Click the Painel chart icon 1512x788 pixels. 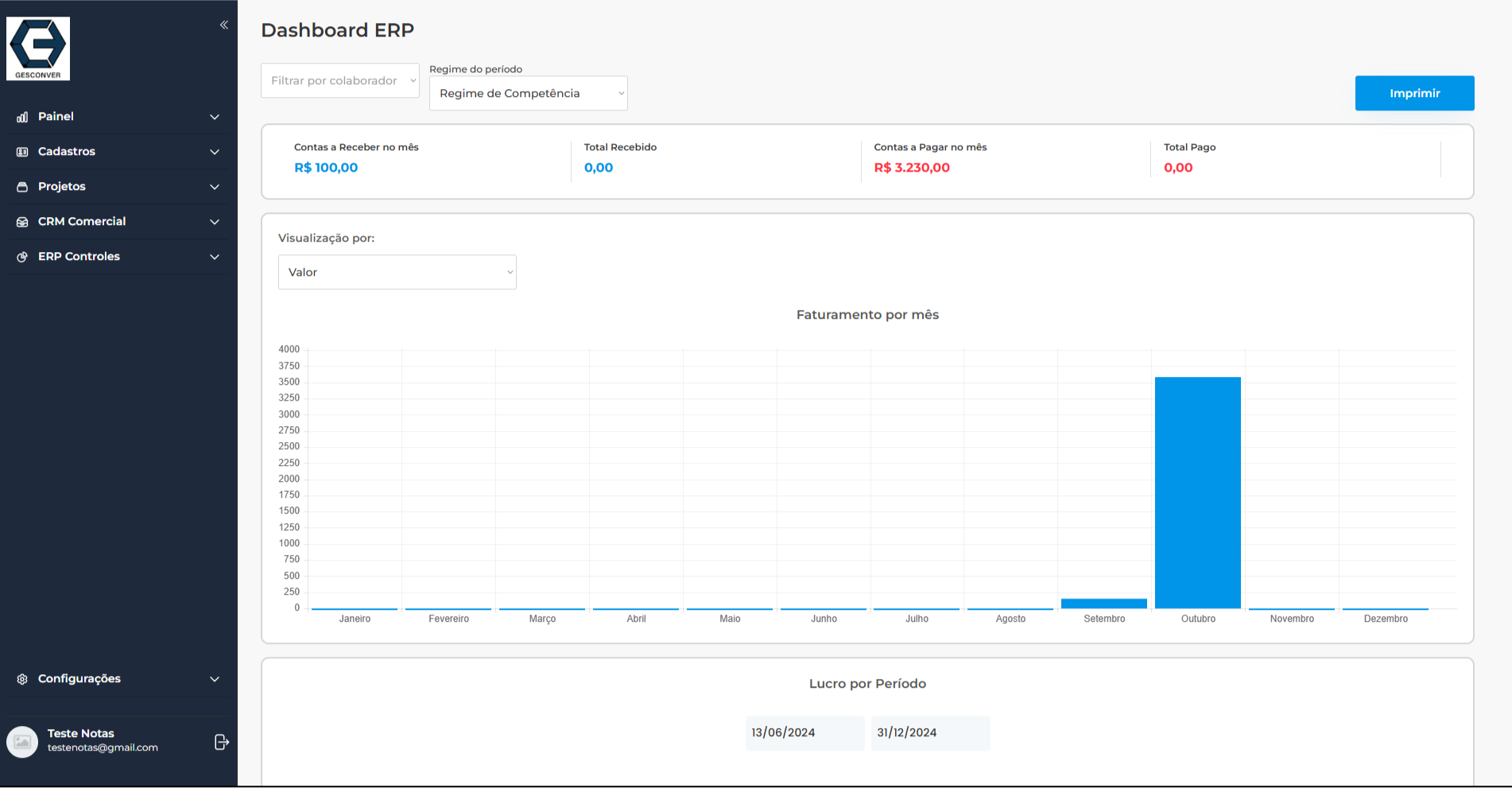coord(22,117)
